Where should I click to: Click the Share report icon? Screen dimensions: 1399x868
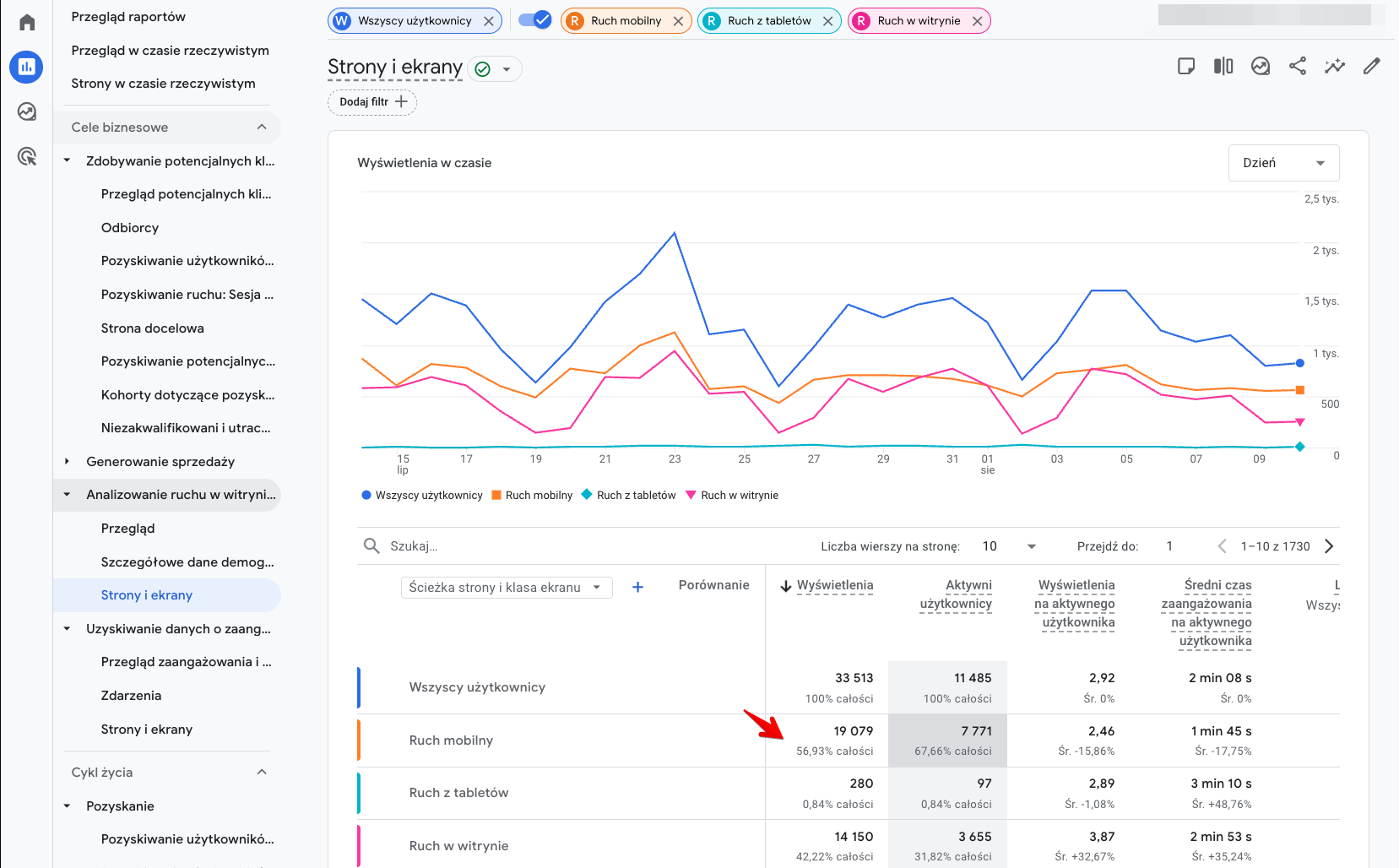click(1298, 66)
